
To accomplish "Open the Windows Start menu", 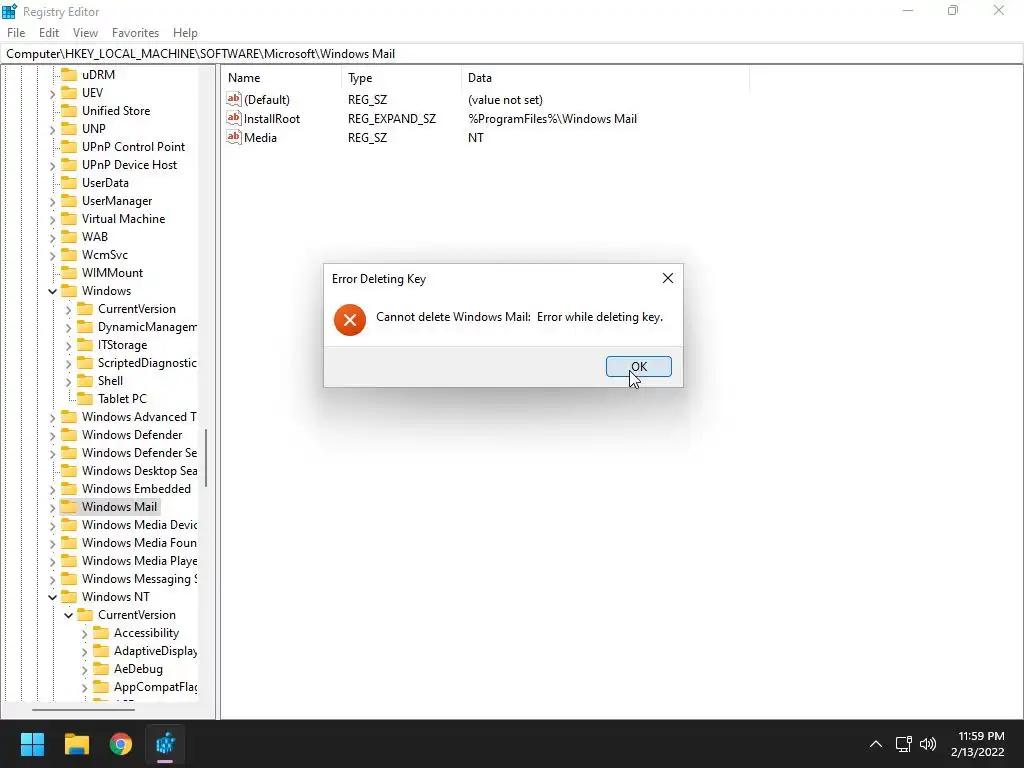I will click(x=32, y=744).
